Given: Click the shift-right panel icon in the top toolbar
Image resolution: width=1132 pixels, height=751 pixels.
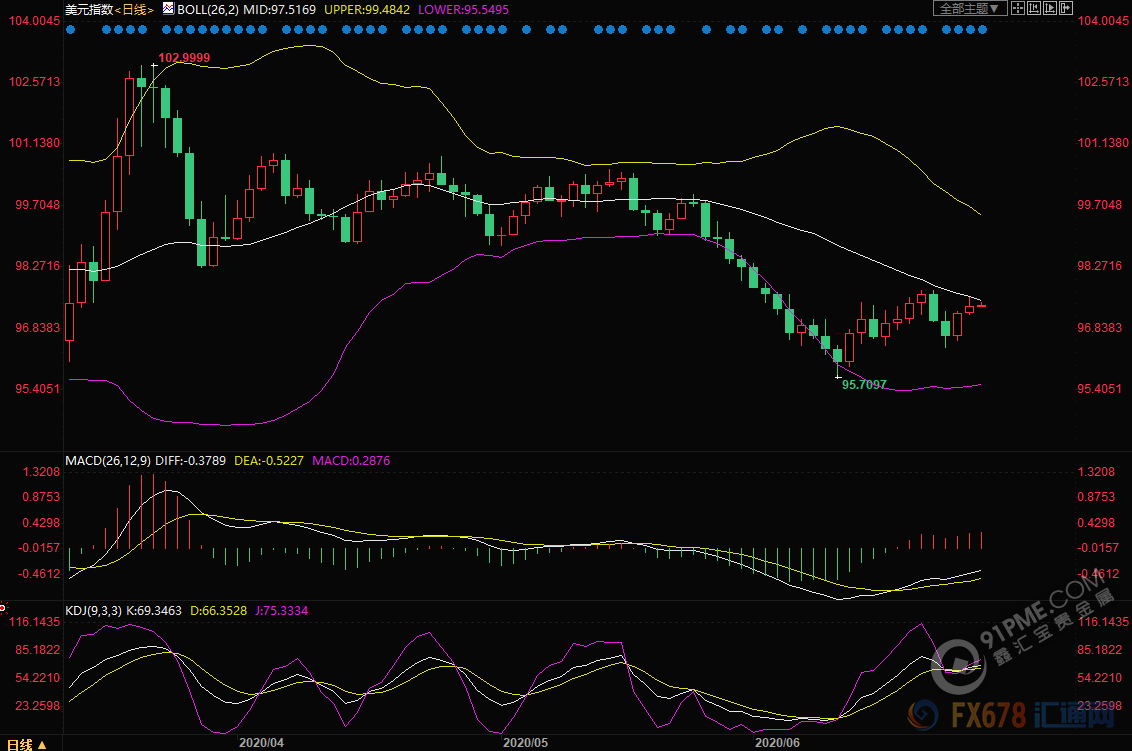Looking at the screenshot, I should [x=1066, y=8].
